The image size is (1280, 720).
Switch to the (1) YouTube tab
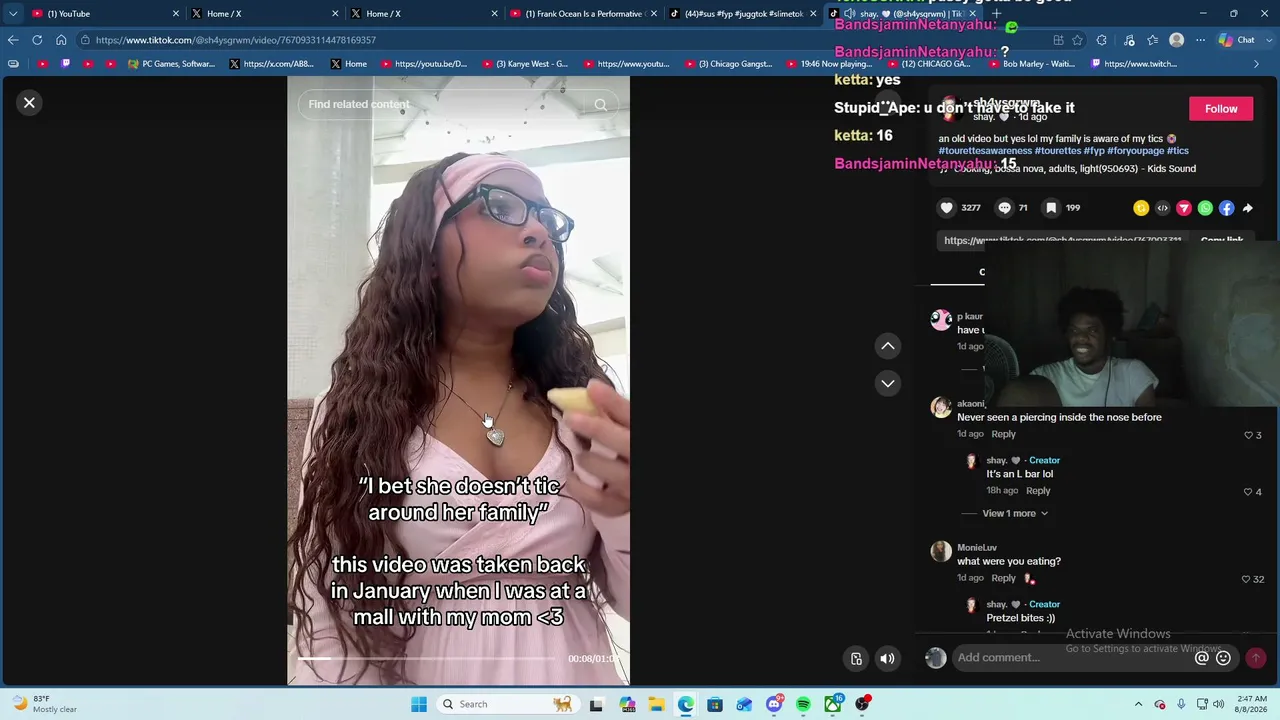click(98, 13)
